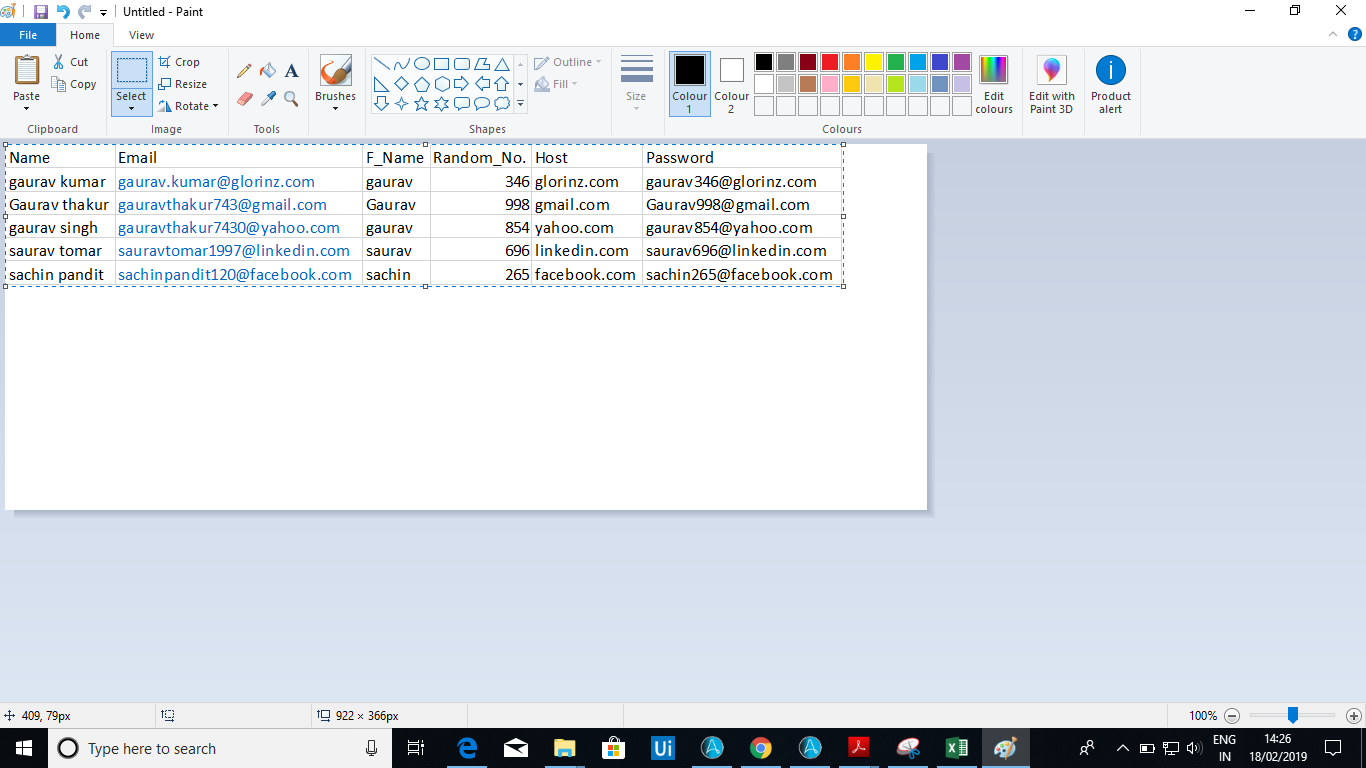The height and width of the screenshot is (768, 1366).
Task: Pick the Fill with colour bucket tool
Action: pyautogui.click(x=268, y=71)
